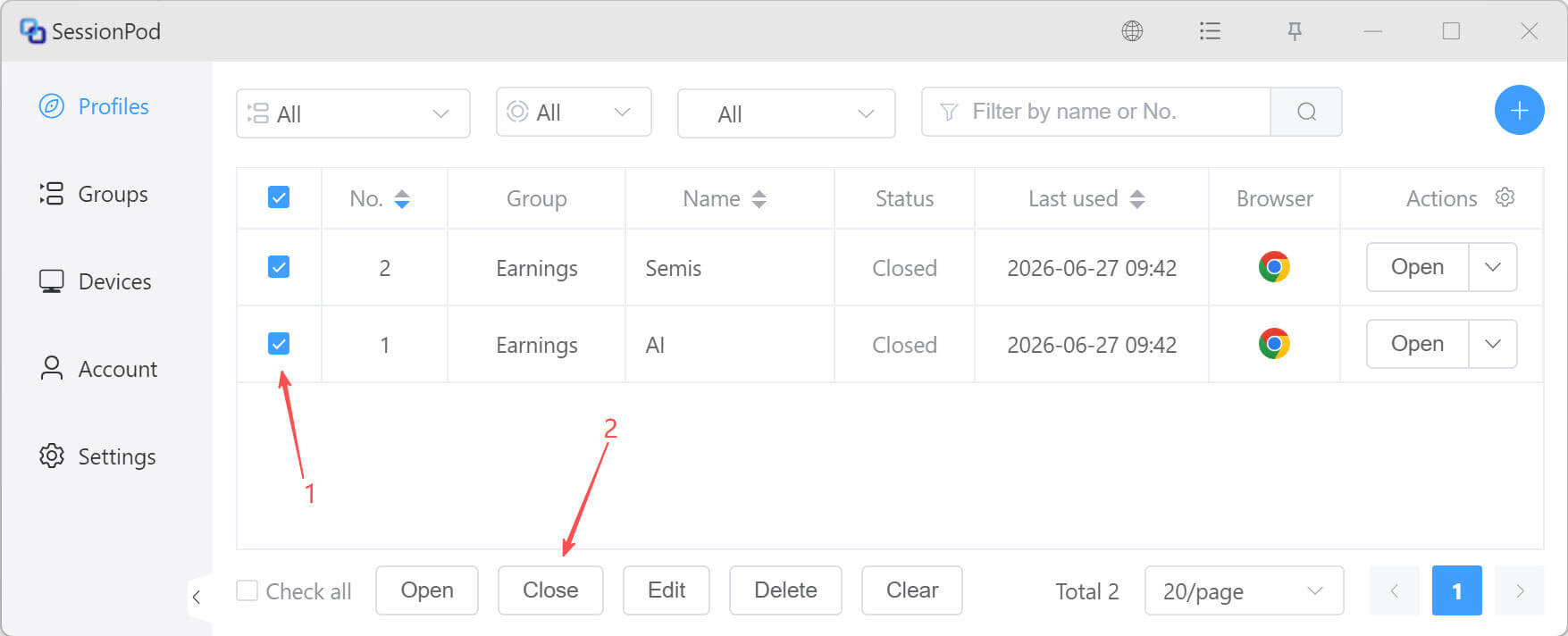Sort by No. column arrows
Image resolution: width=1568 pixels, height=636 pixels.
(x=402, y=199)
